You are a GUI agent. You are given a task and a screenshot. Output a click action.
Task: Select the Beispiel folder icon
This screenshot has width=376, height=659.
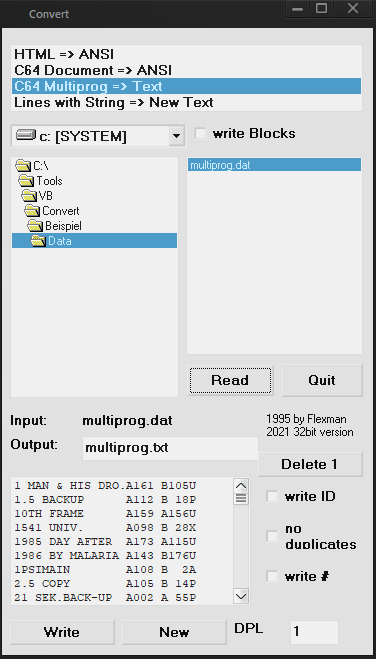tap(35, 226)
